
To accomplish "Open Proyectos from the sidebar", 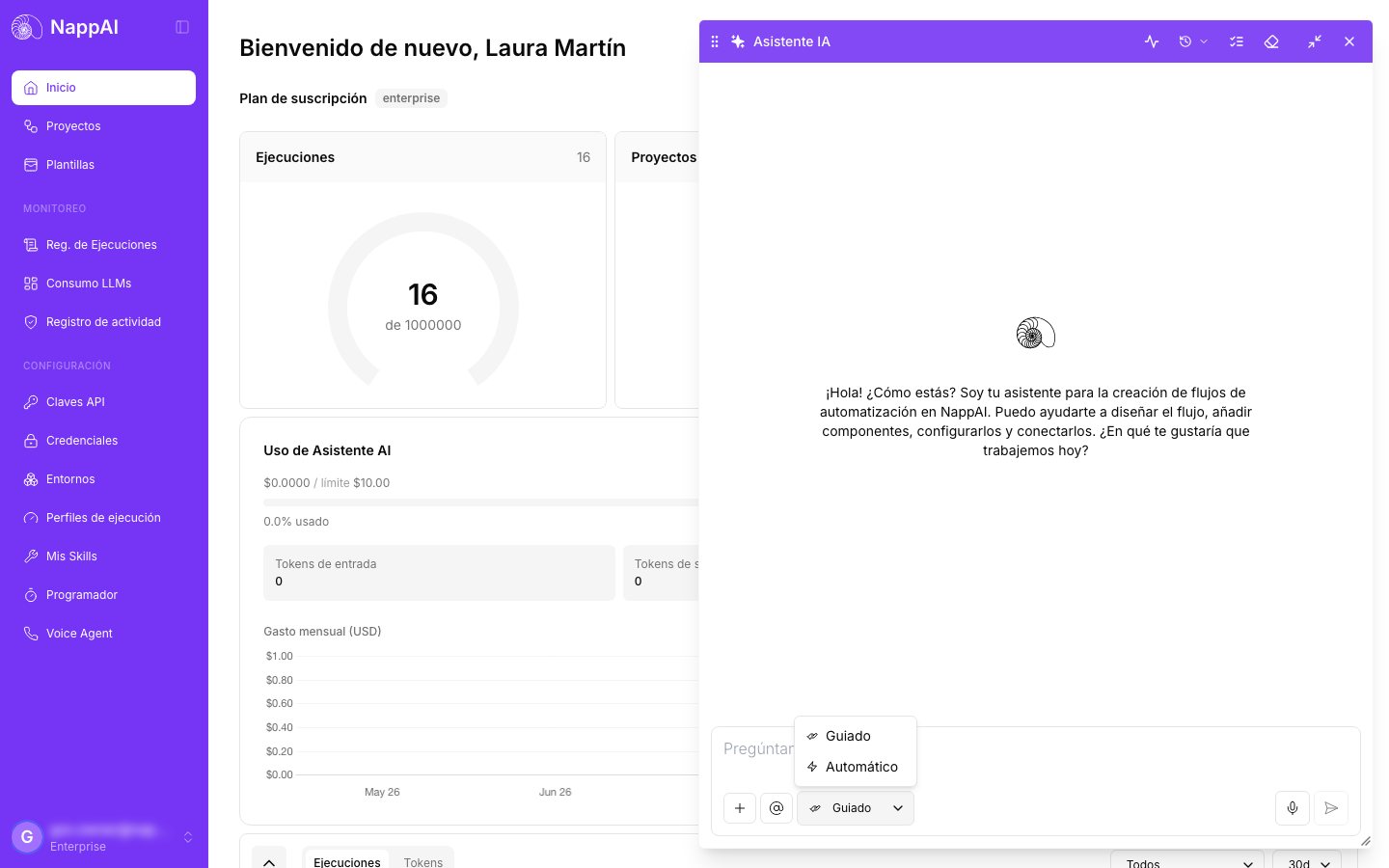I will (x=103, y=126).
